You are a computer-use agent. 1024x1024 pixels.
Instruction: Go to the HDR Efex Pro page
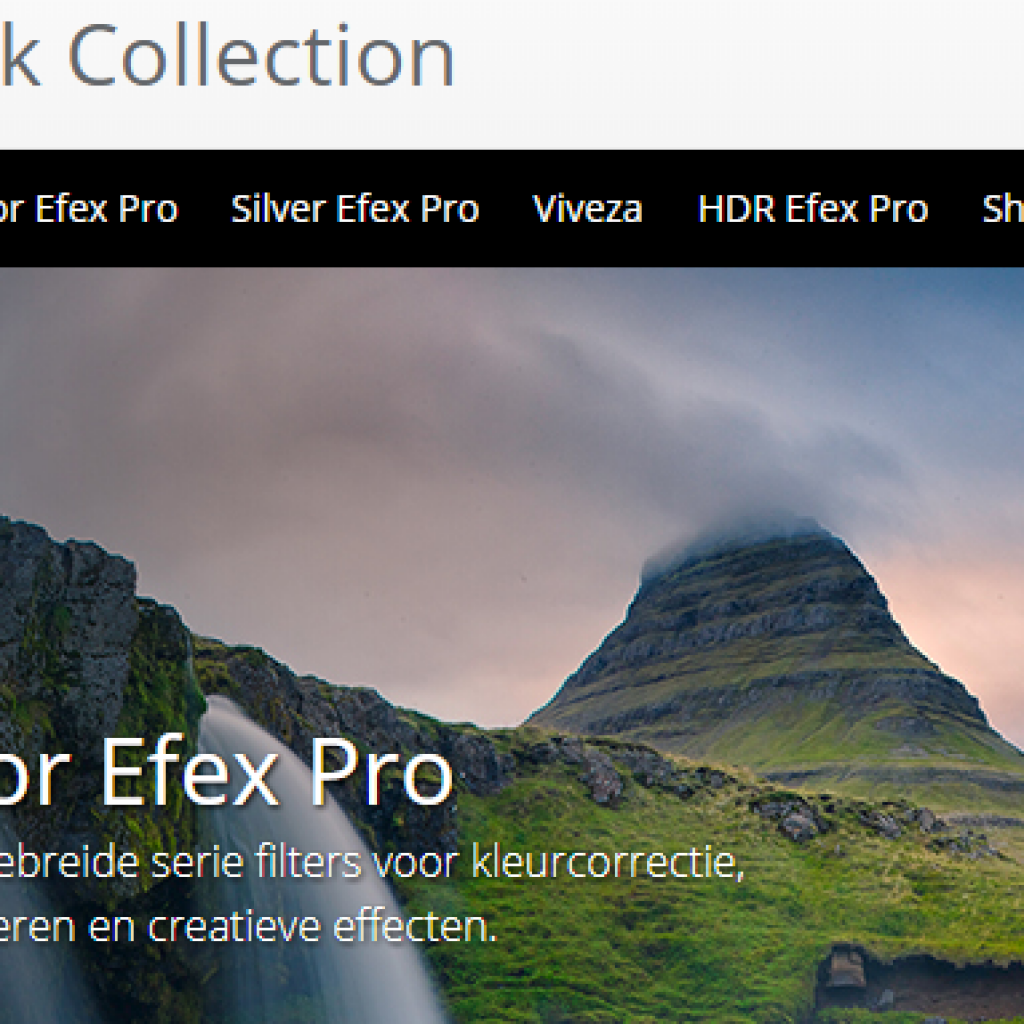(x=812, y=209)
